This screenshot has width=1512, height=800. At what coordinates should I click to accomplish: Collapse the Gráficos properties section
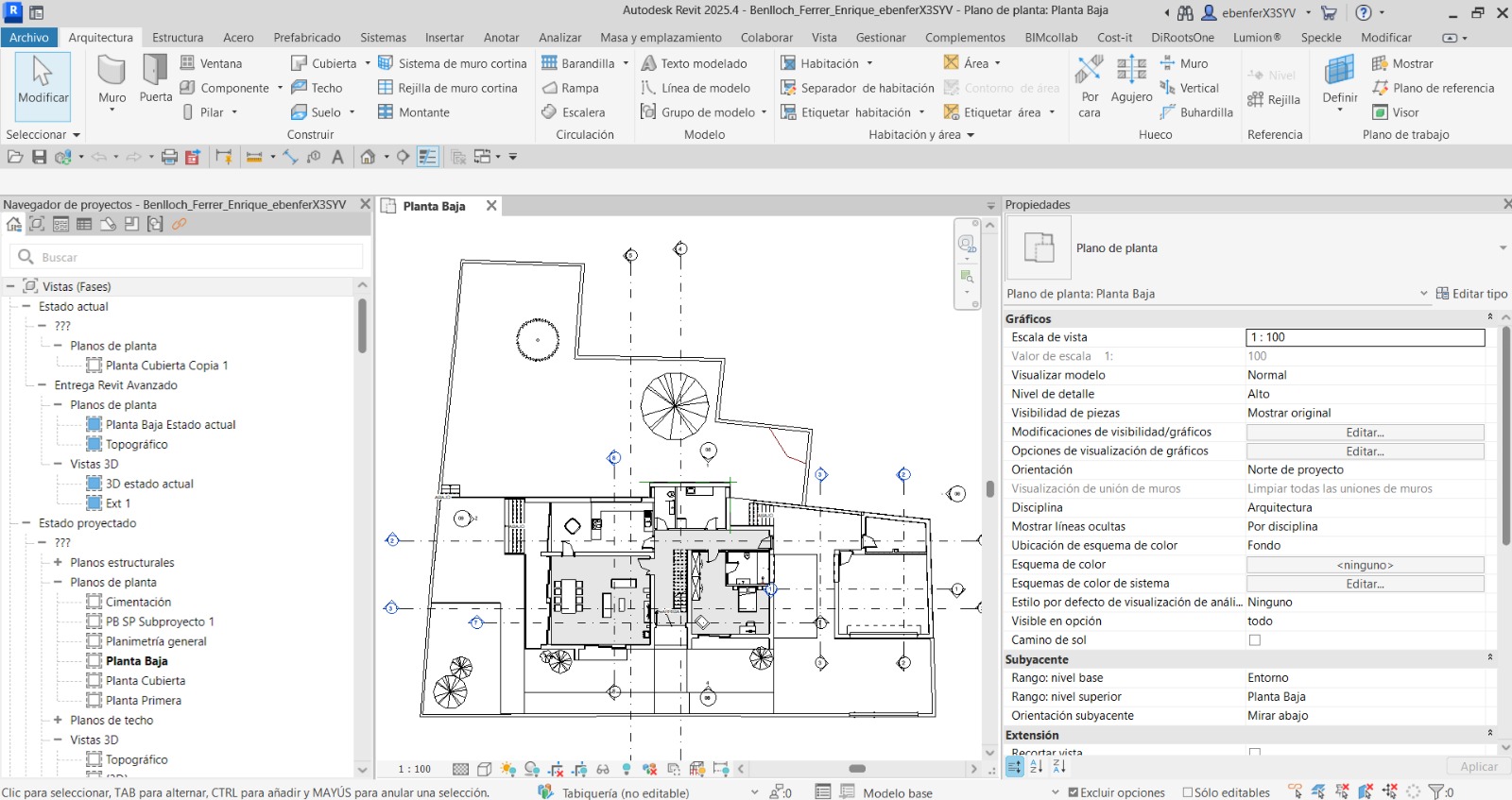point(1490,317)
